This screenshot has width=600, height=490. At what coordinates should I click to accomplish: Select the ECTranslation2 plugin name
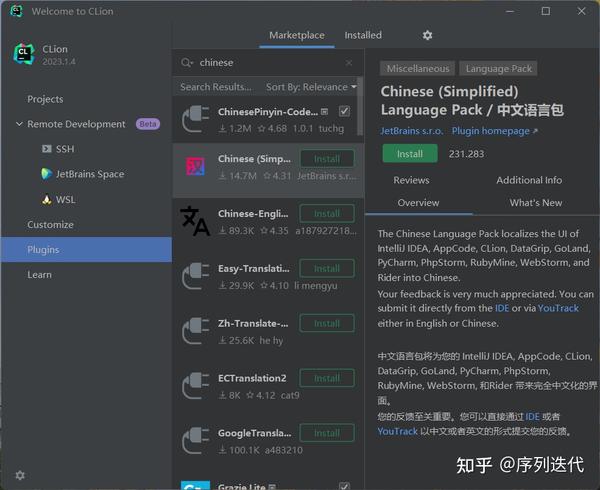point(252,378)
